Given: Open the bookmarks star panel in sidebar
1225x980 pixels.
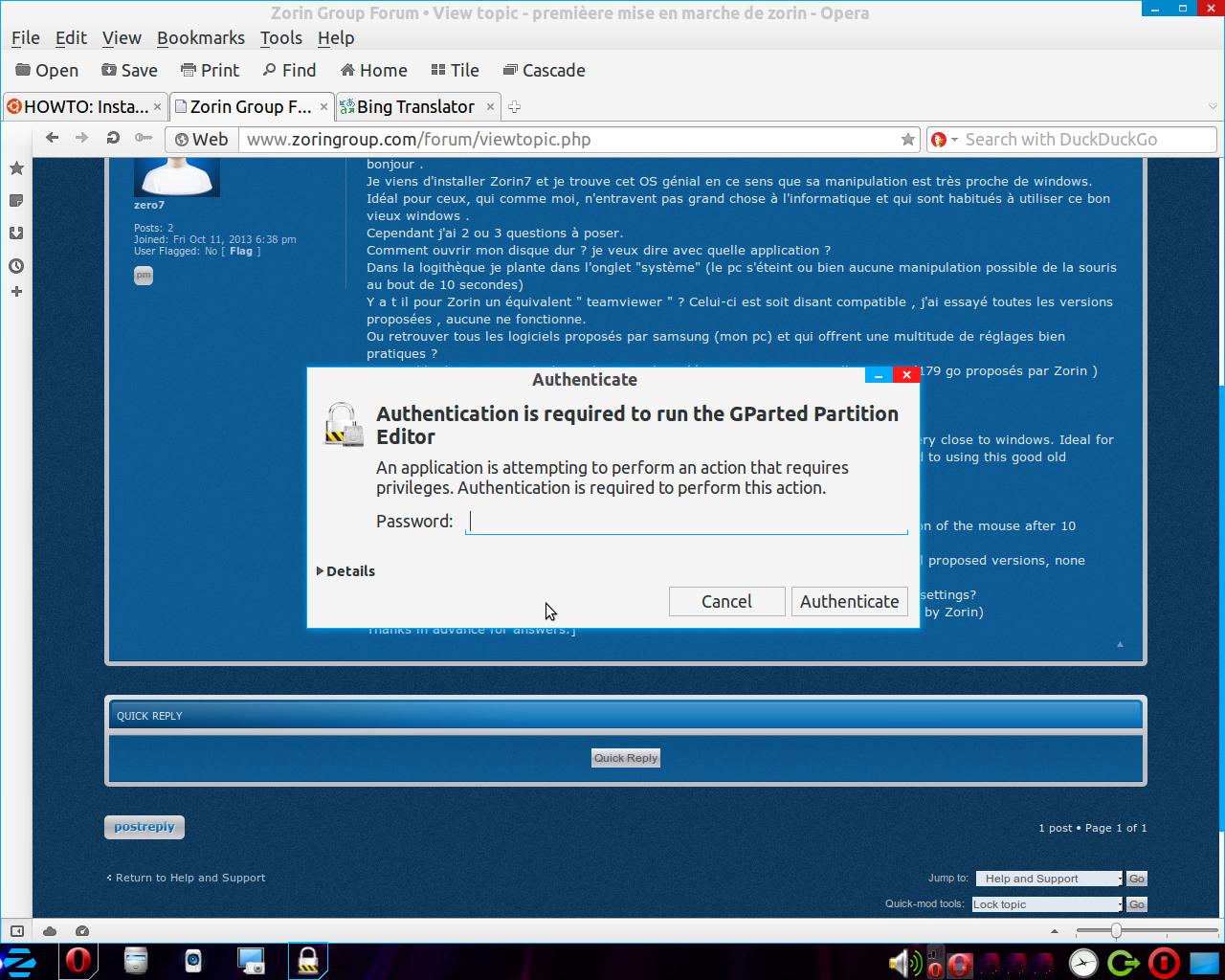Looking at the screenshot, I should (16, 168).
